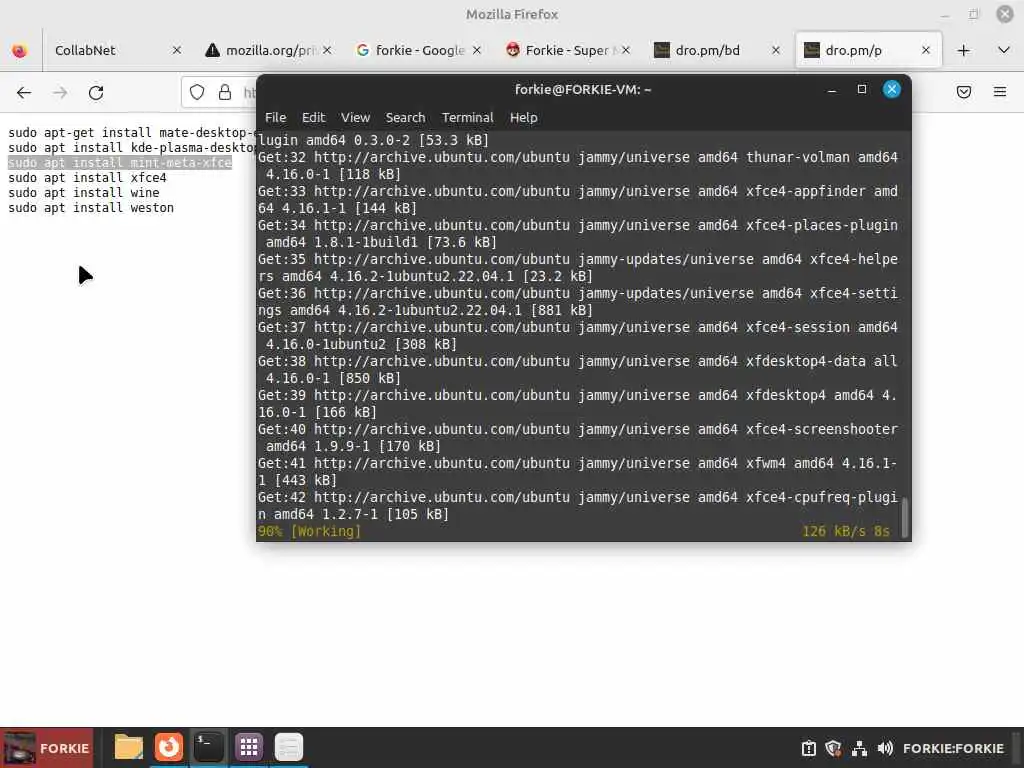Click the 'sudo apt install mint-meta-xfce' highlighted line
Image resolution: width=1024 pixels, height=768 pixels.
(120, 163)
